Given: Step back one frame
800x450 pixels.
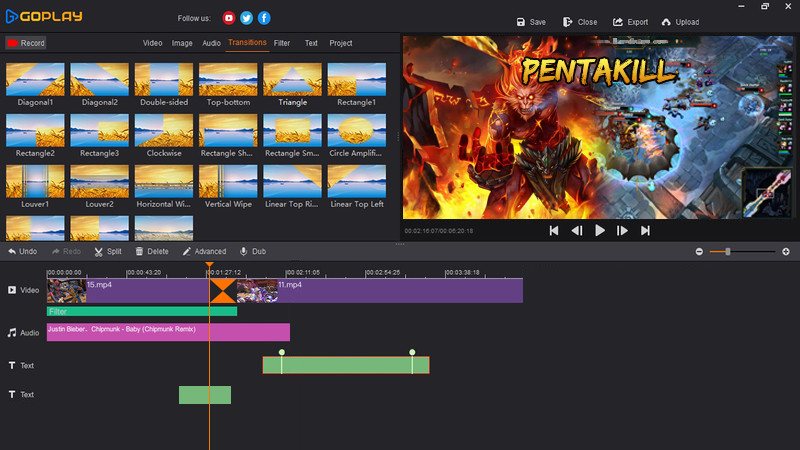Looking at the screenshot, I should [577, 231].
